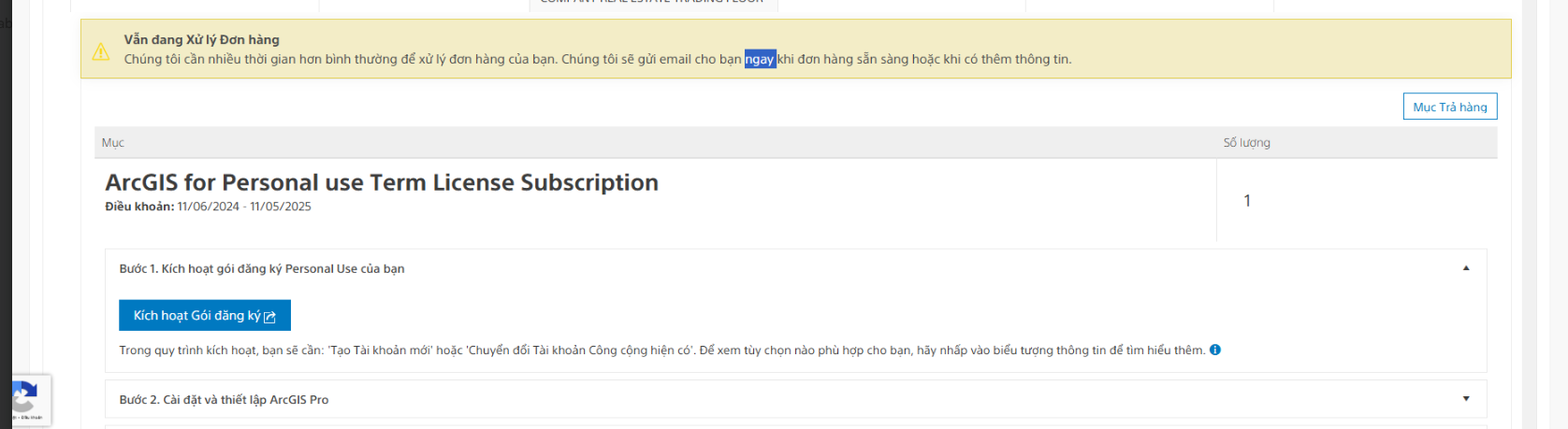Click the quantity value 1
Screen dimensions: 1568x429
(x=1247, y=201)
